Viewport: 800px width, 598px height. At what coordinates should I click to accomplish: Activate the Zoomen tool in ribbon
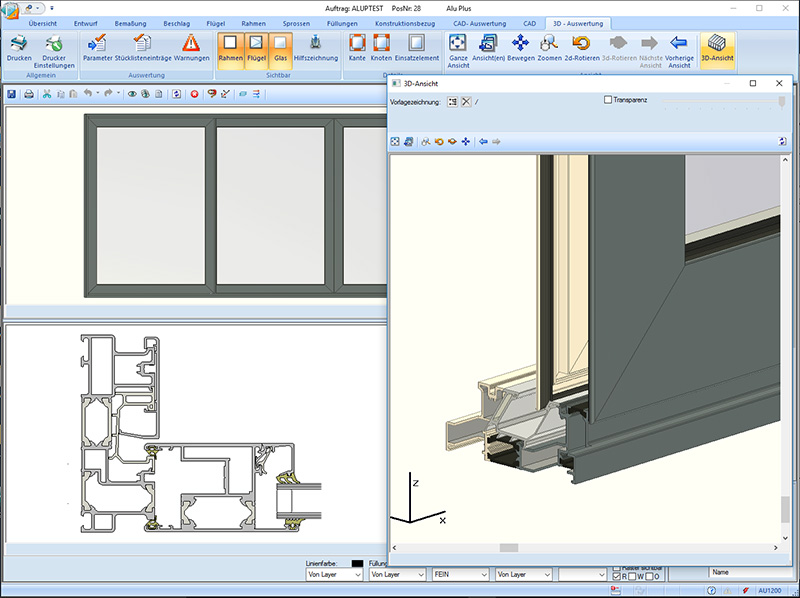click(x=549, y=48)
